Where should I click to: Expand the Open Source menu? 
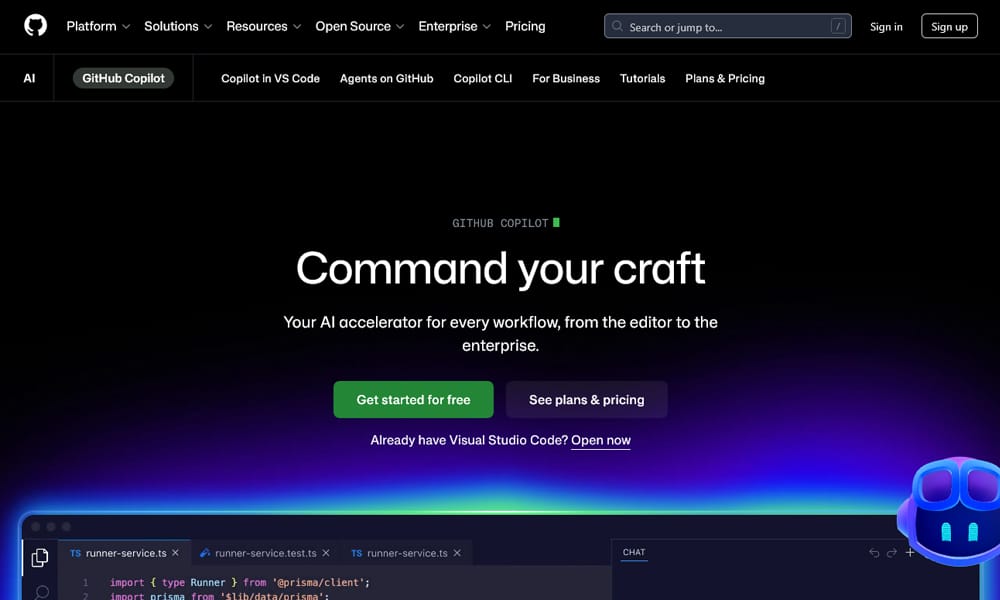pyautogui.click(x=353, y=26)
